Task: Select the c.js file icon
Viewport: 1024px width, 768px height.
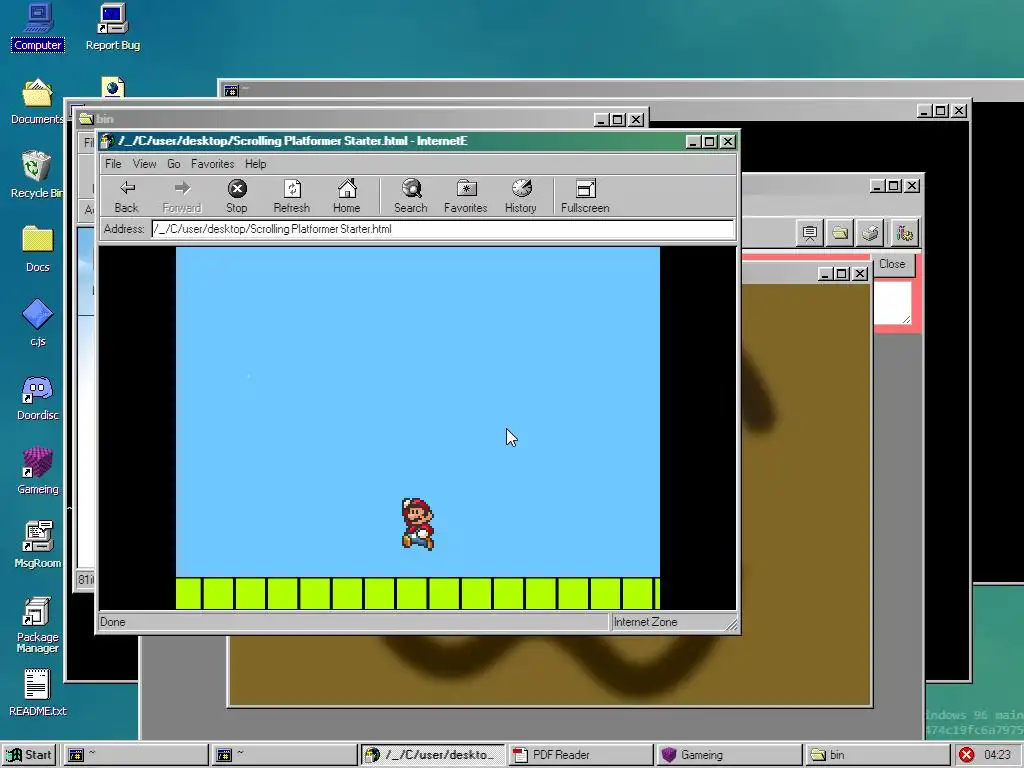Action: 37,323
